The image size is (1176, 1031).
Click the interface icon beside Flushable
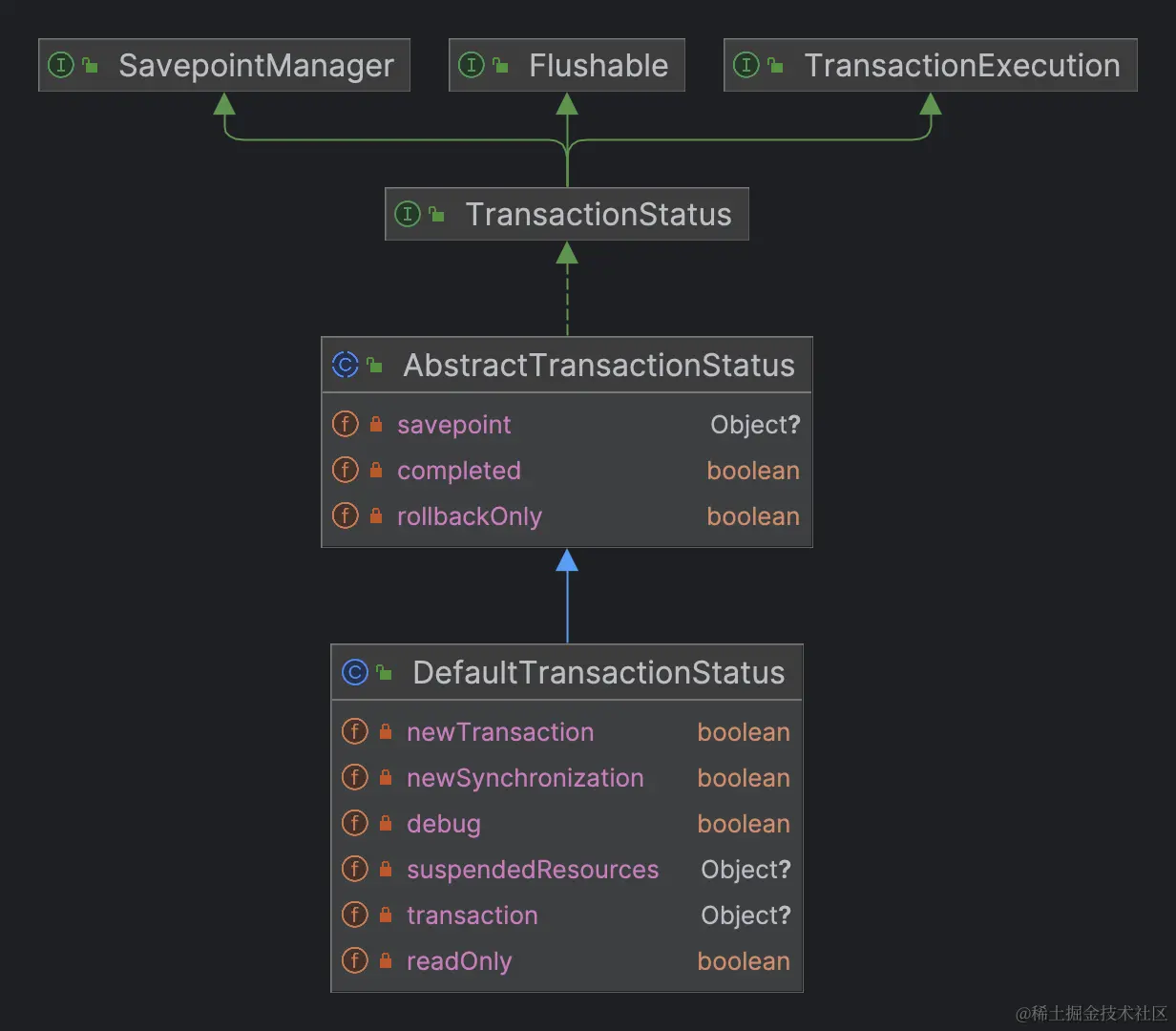[x=471, y=65]
